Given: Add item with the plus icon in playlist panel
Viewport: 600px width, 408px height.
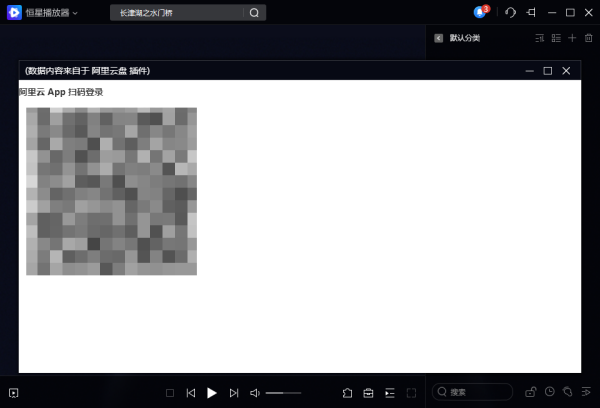Looking at the screenshot, I should [572, 38].
